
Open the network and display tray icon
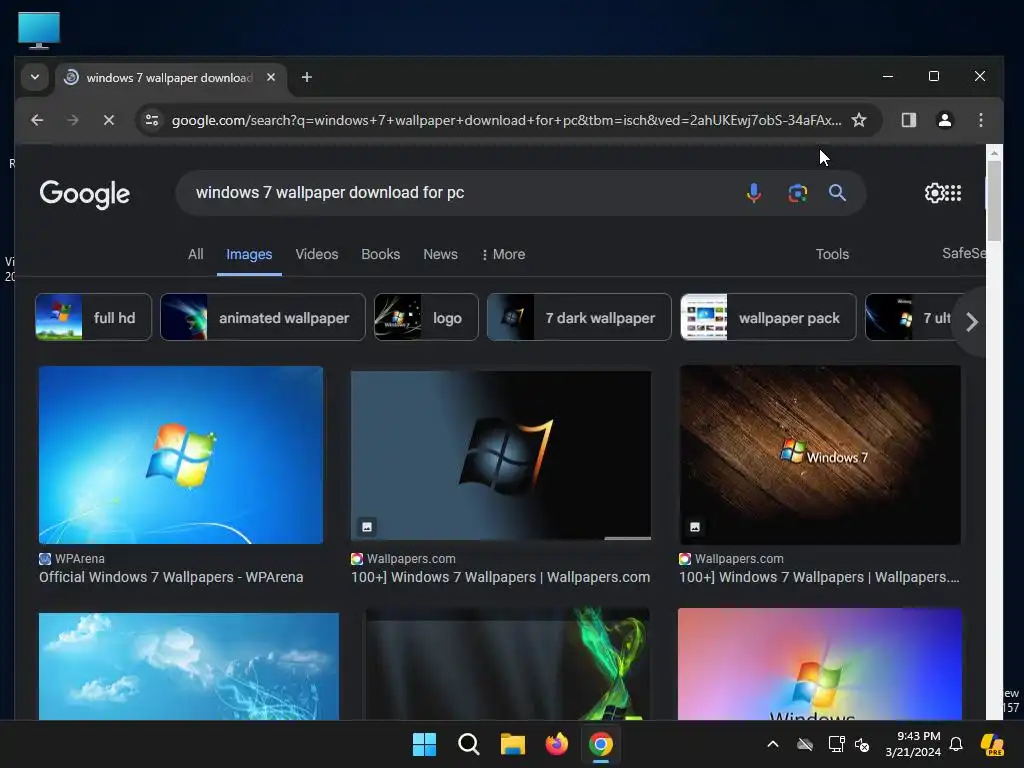pos(836,744)
